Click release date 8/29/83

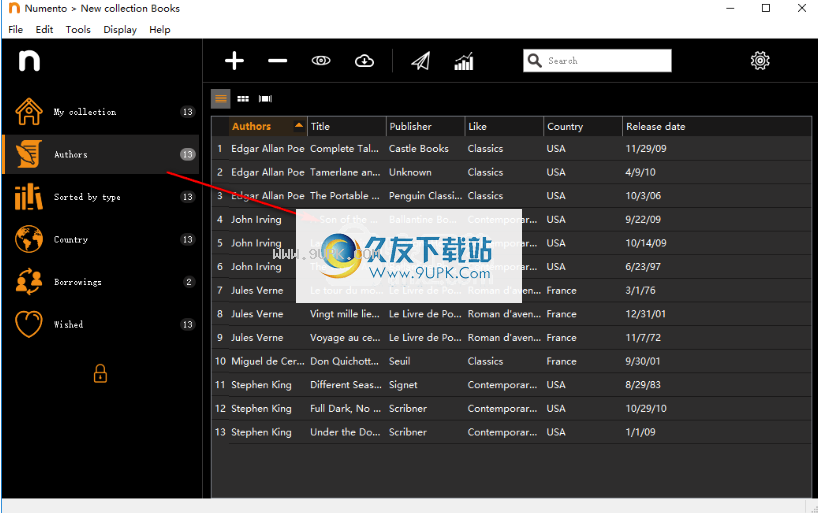coord(643,385)
